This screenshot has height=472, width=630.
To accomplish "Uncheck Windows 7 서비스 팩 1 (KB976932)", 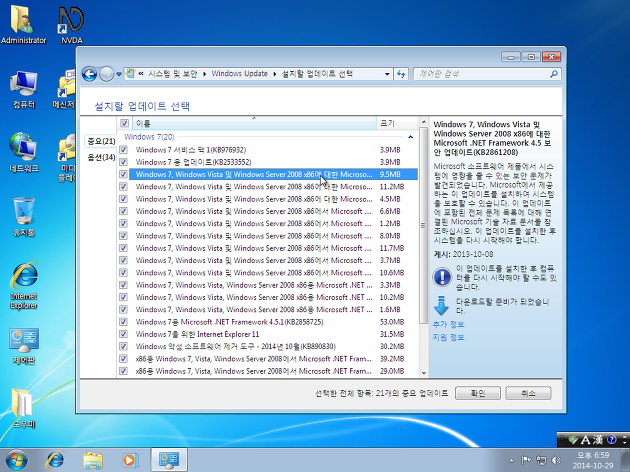I will [x=123, y=150].
